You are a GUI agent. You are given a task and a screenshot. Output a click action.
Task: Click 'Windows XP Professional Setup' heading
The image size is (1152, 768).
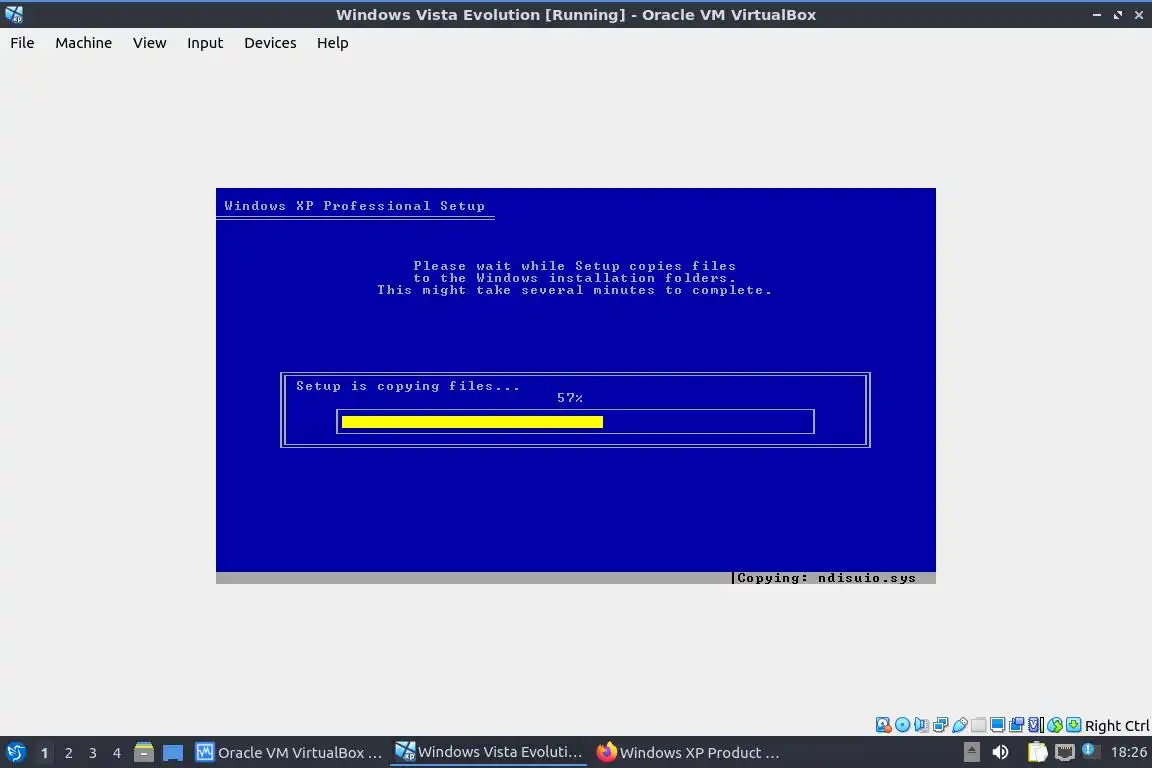click(x=354, y=206)
